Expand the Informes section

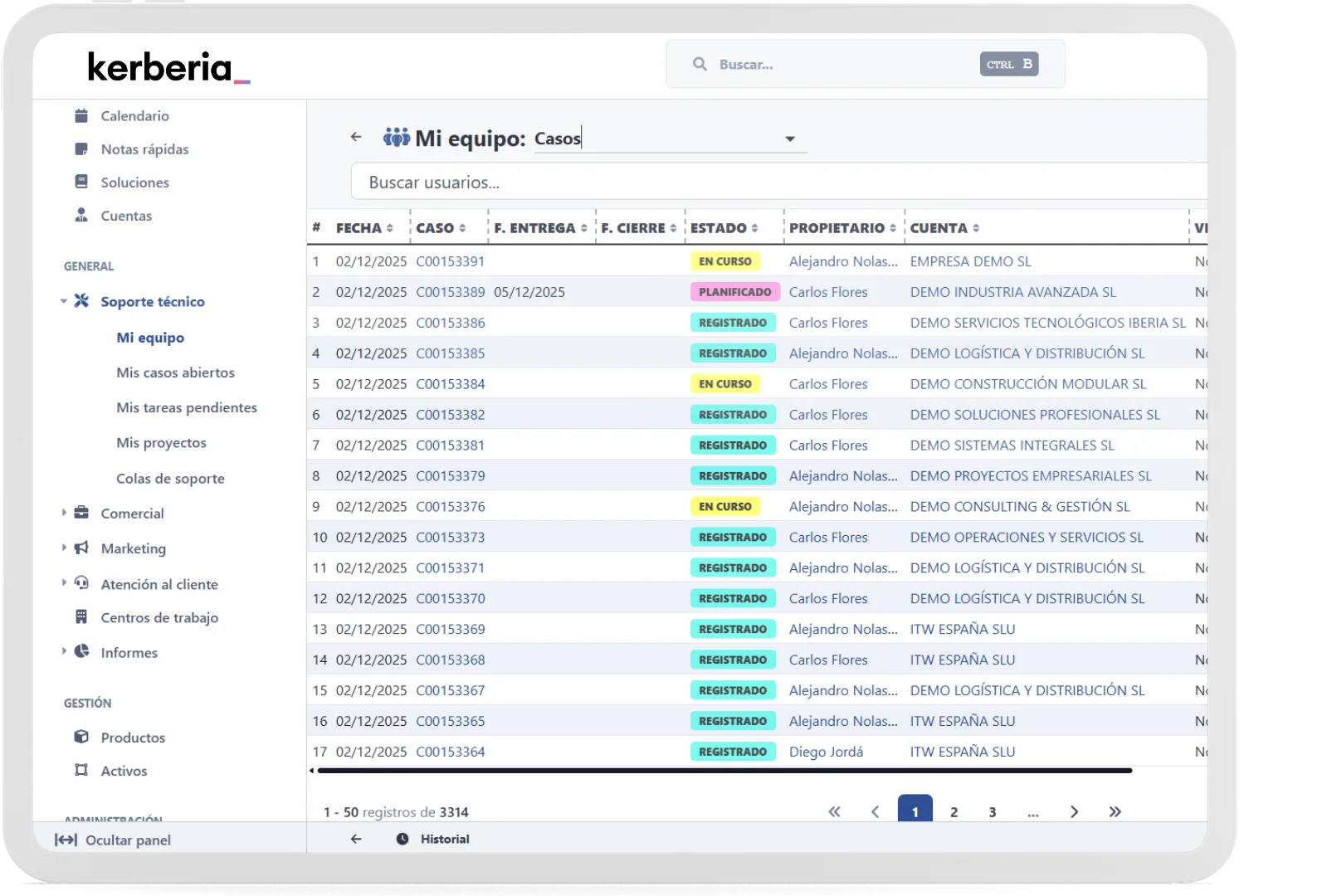[64, 652]
